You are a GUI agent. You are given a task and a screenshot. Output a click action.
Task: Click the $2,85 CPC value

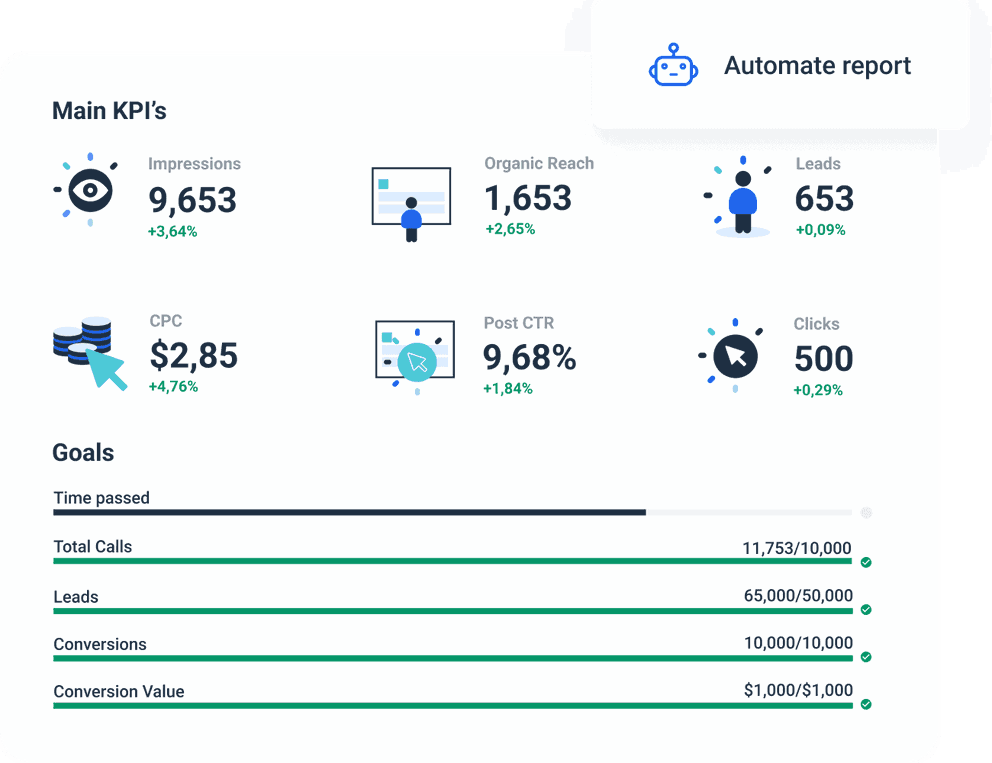click(x=195, y=357)
